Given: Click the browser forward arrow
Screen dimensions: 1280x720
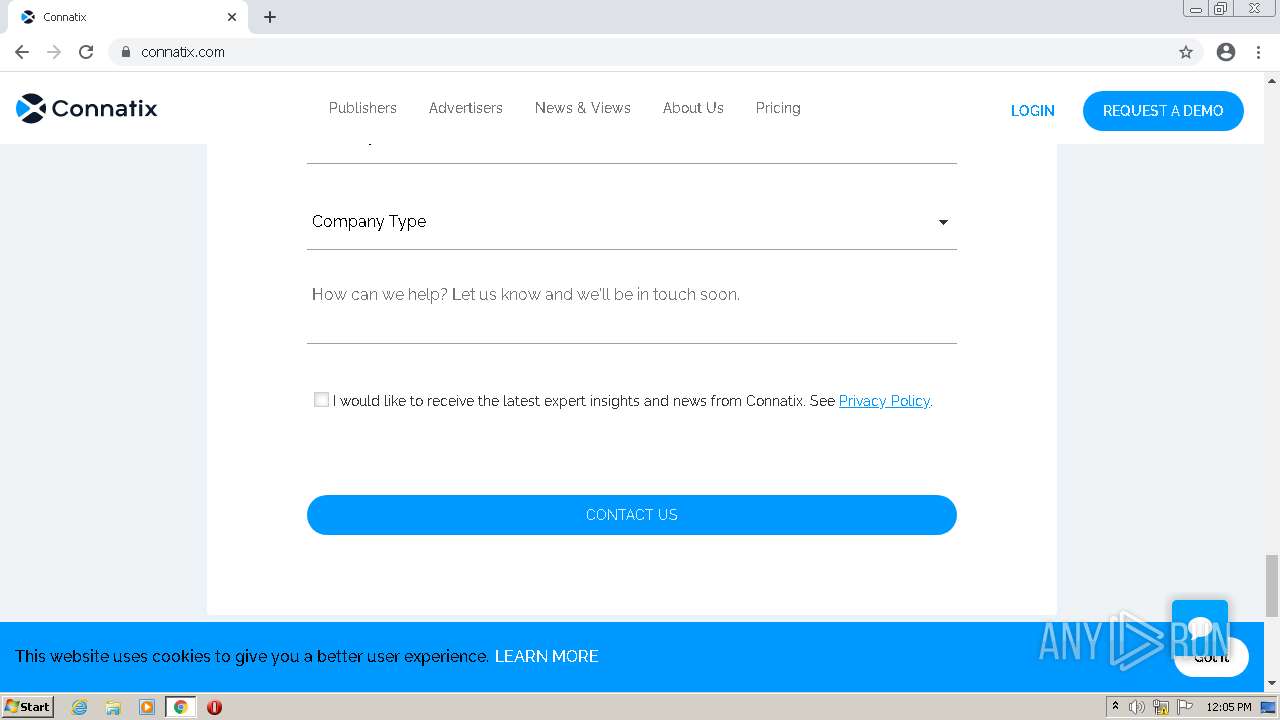Looking at the screenshot, I should tap(54, 52).
